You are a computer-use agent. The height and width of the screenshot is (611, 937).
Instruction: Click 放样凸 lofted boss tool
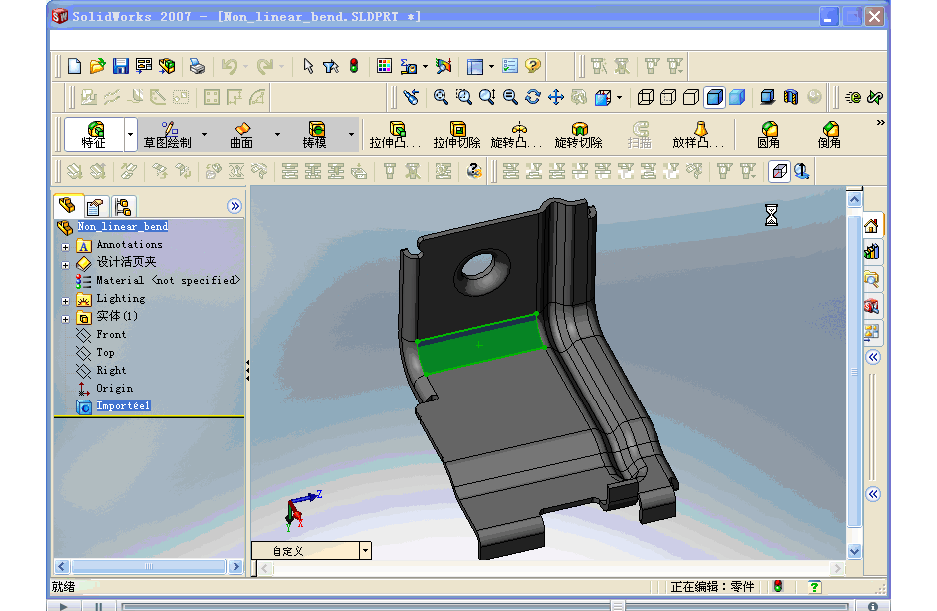click(699, 135)
